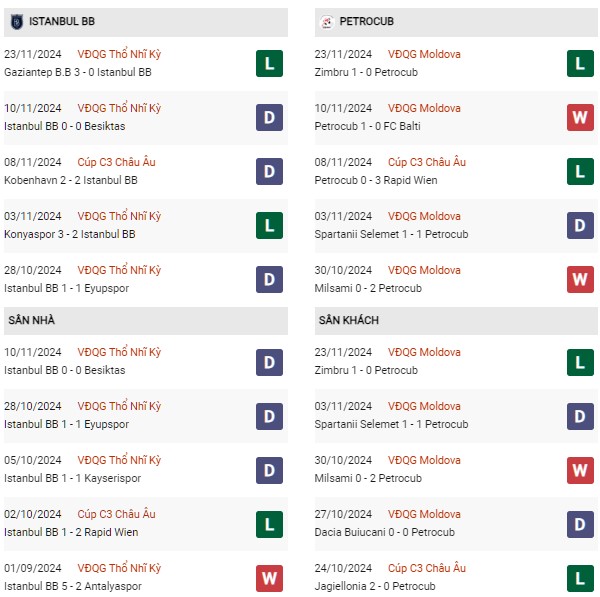Screen dimensions: 600x597
Task: Click the D badge for Dacia Buiucani 0-0 Petrocub
Action: [580, 524]
